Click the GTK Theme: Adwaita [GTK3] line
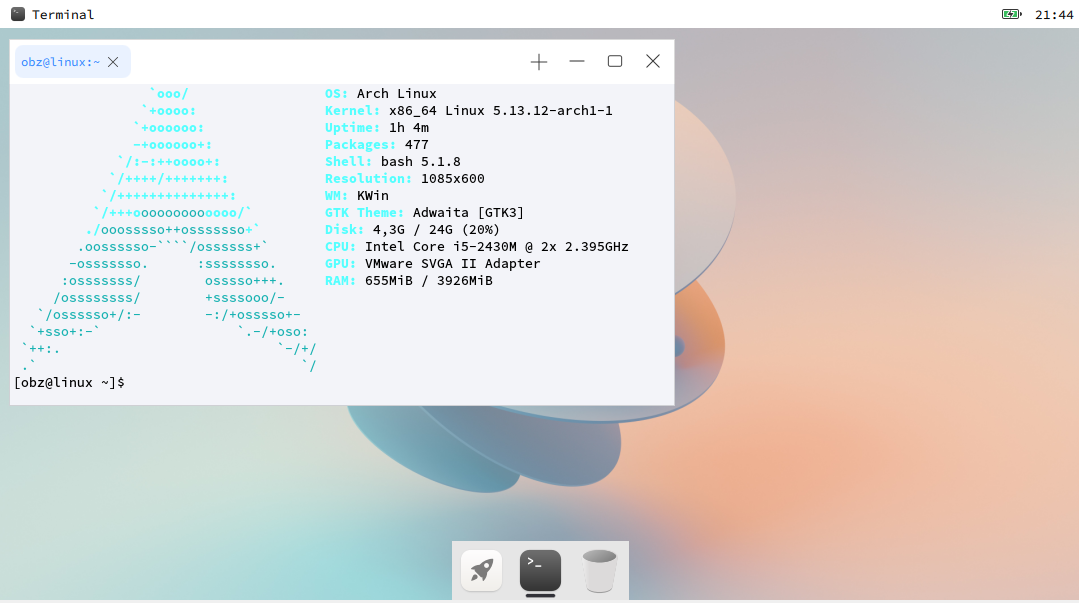The width and height of the screenshot is (1079, 603). 425,213
